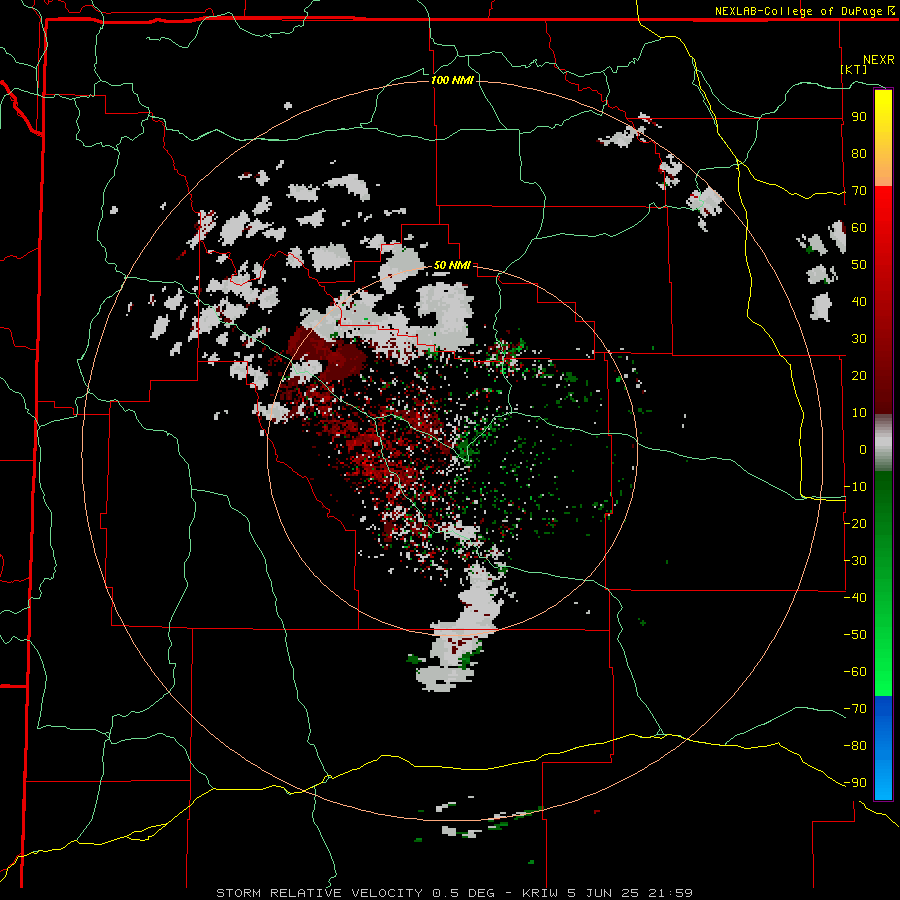Click the -80 value on velocity scale
Screen dimensions: 900x900
point(855,746)
